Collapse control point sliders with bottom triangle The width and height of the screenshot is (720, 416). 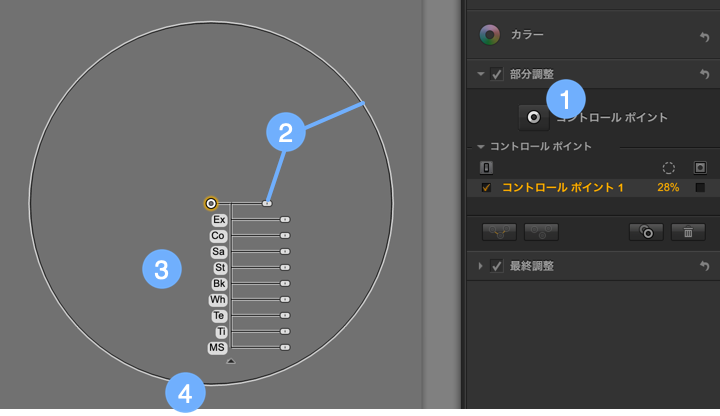(x=231, y=361)
